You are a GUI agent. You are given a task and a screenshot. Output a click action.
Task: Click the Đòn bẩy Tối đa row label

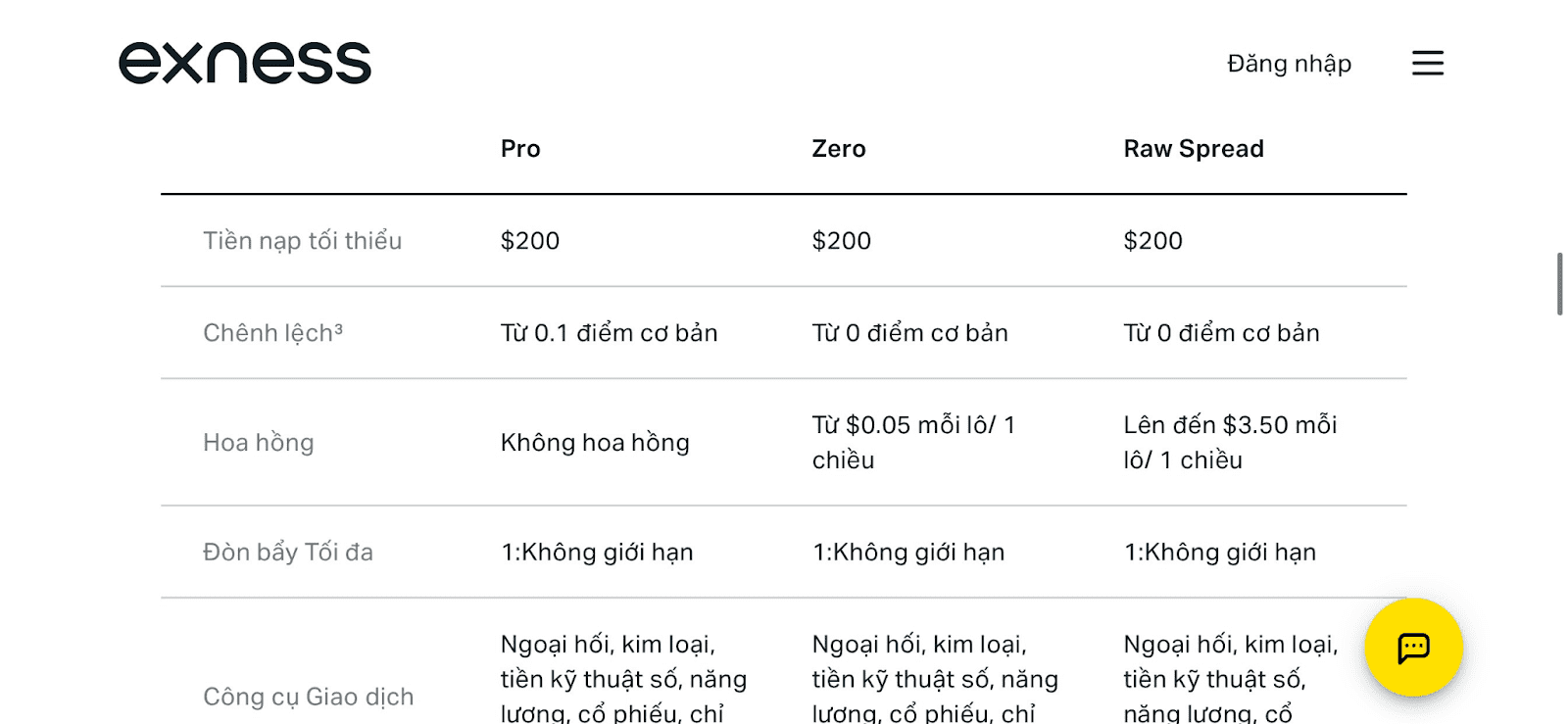pyautogui.click(x=288, y=552)
